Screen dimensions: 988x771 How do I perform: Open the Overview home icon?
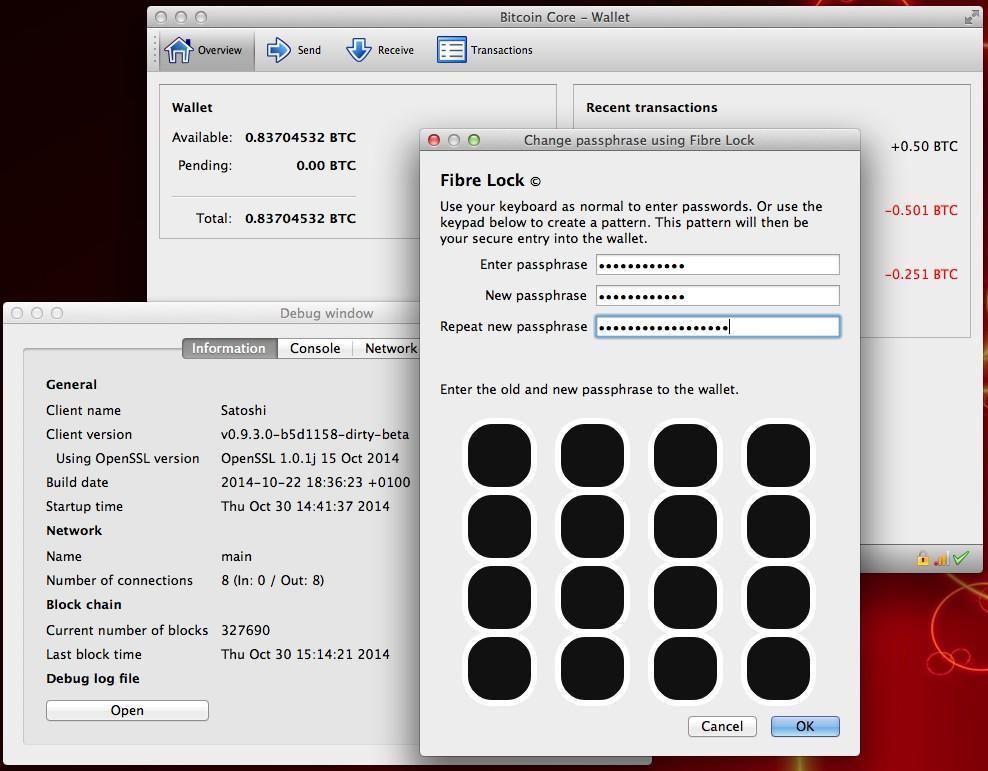[x=178, y=50]
